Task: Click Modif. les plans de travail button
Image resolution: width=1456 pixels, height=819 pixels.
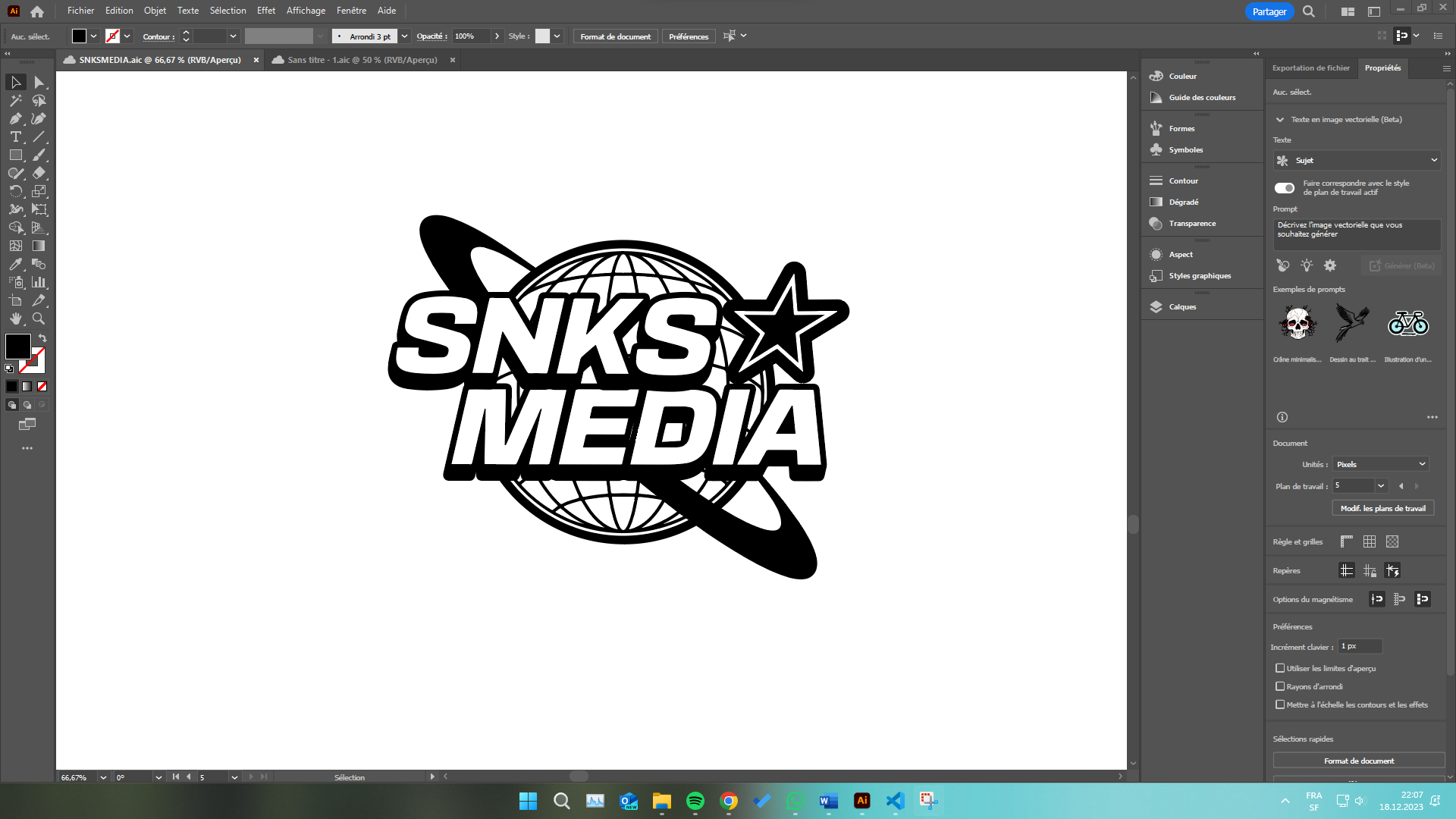Action: [1382, 508]
